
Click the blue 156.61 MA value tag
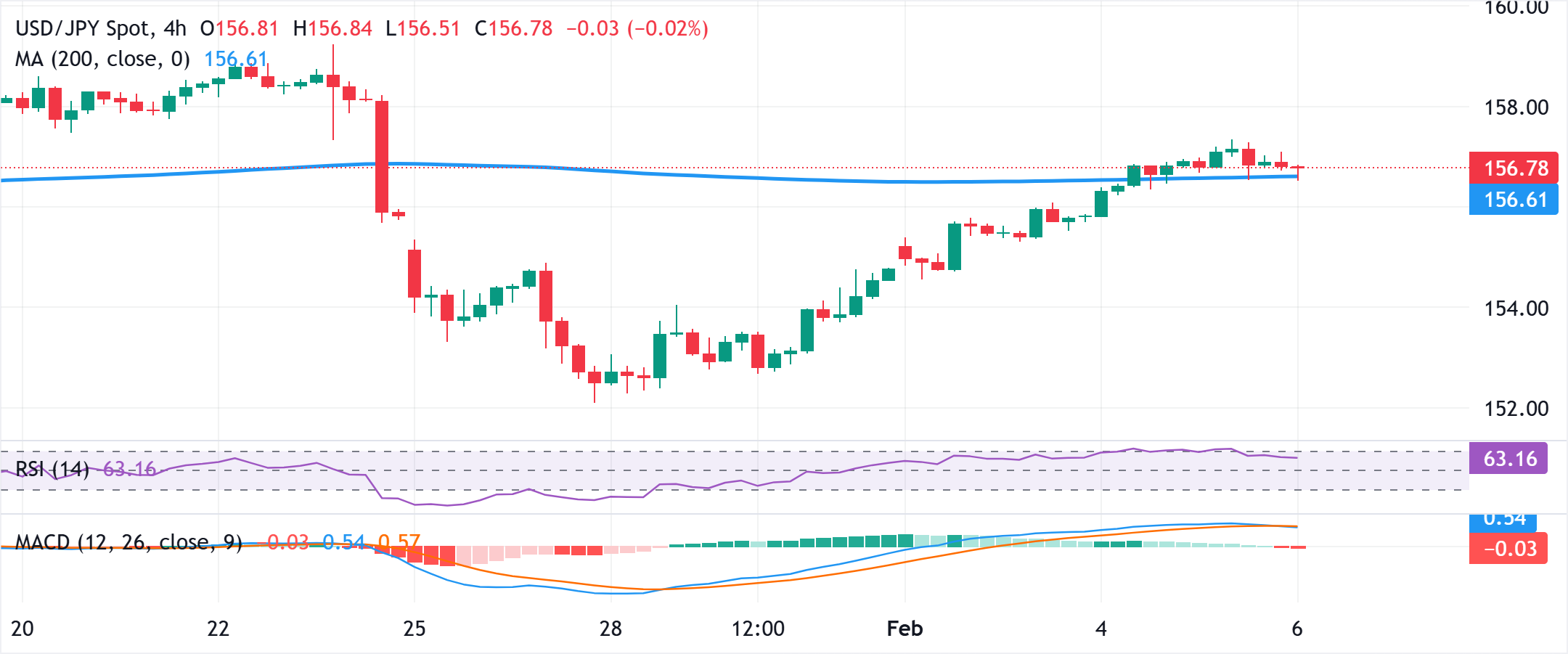tap(1514, 198)
